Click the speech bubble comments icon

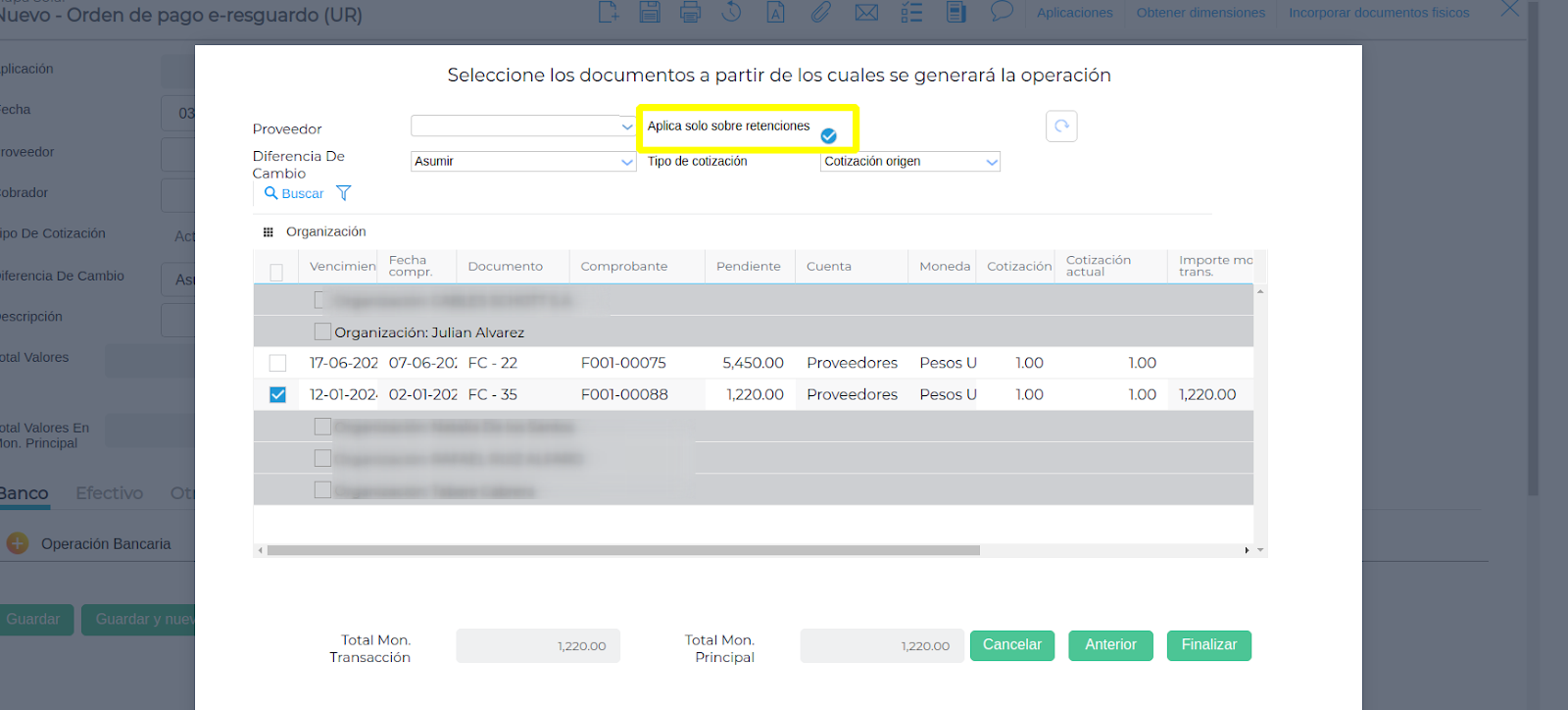[1002, 12]
